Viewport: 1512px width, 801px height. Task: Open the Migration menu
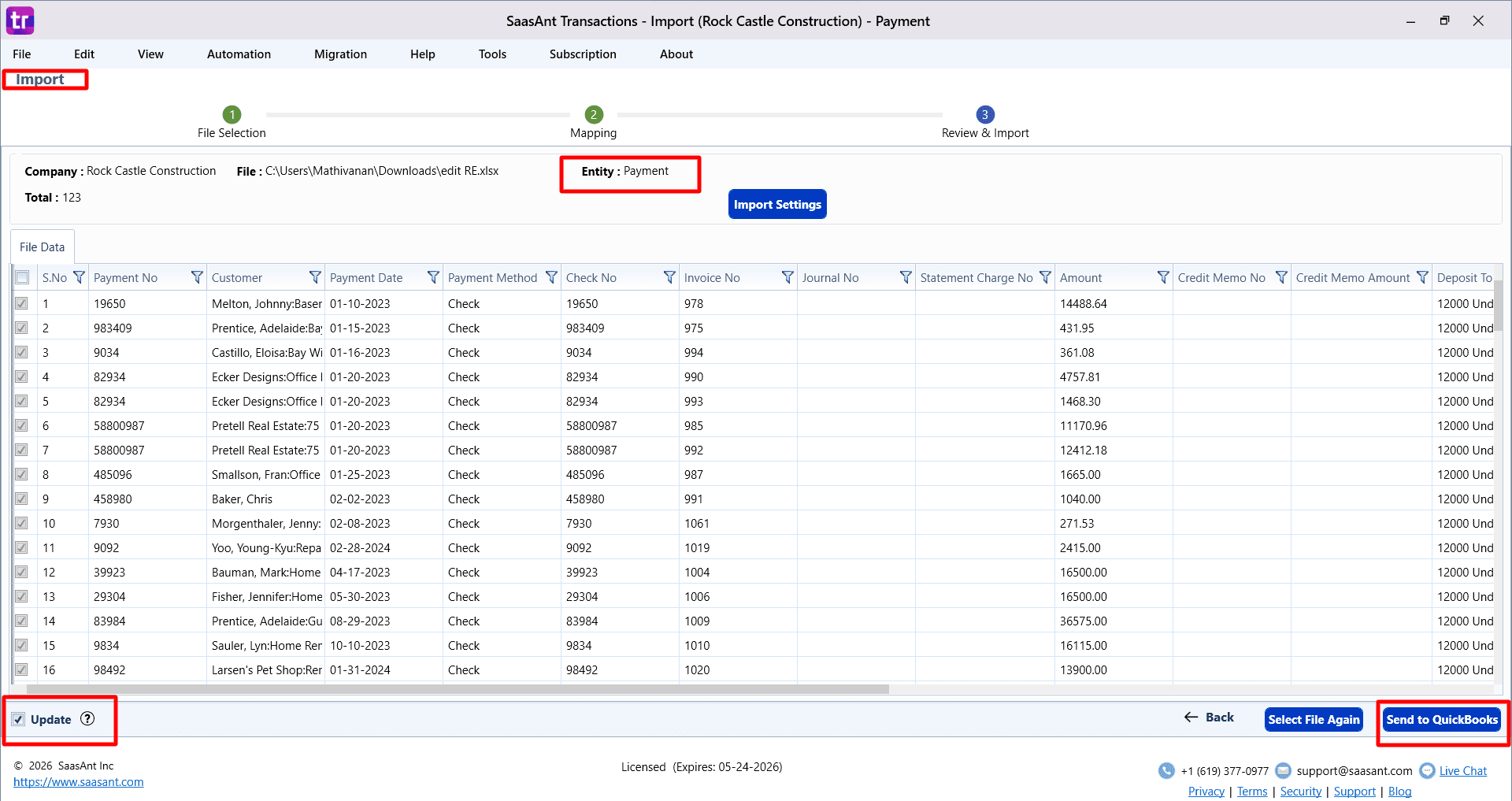coord(340,54)
